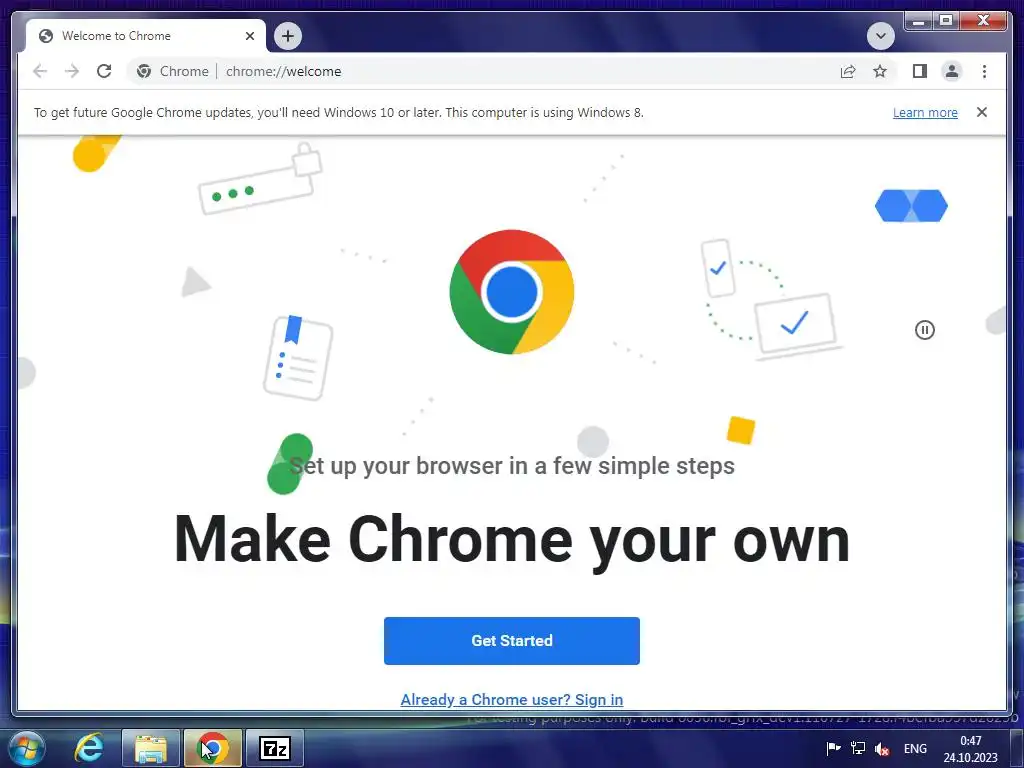Click the browser back arrow
This screenshot has height=768, width=1024.
tap(40, 71)
